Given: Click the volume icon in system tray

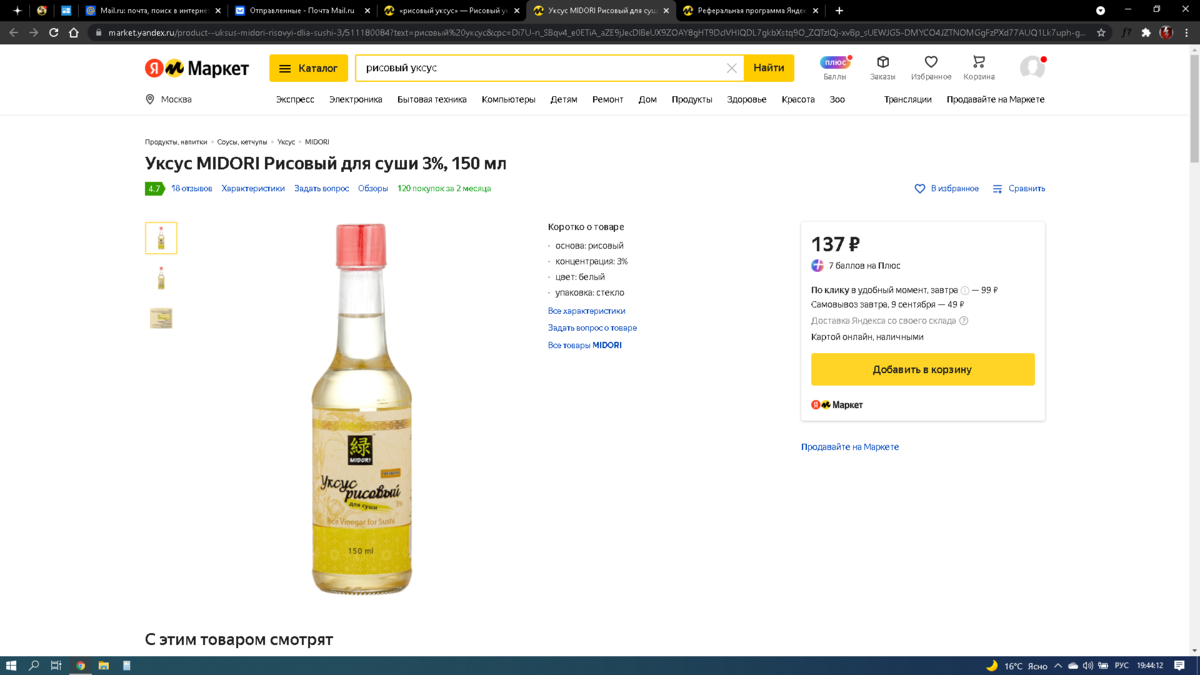Looking at the screenshot, I should [x=1087, y=665].
